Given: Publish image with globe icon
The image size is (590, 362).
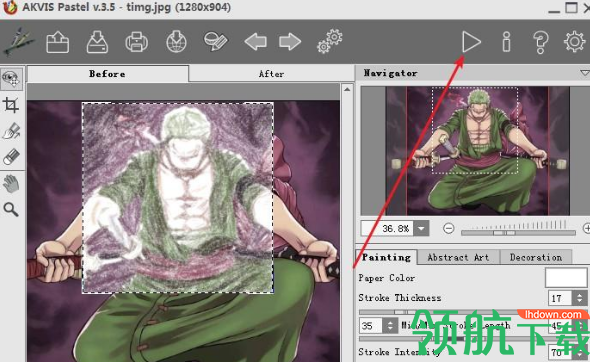Looking at the screenshot, I should tap(176, 41).
